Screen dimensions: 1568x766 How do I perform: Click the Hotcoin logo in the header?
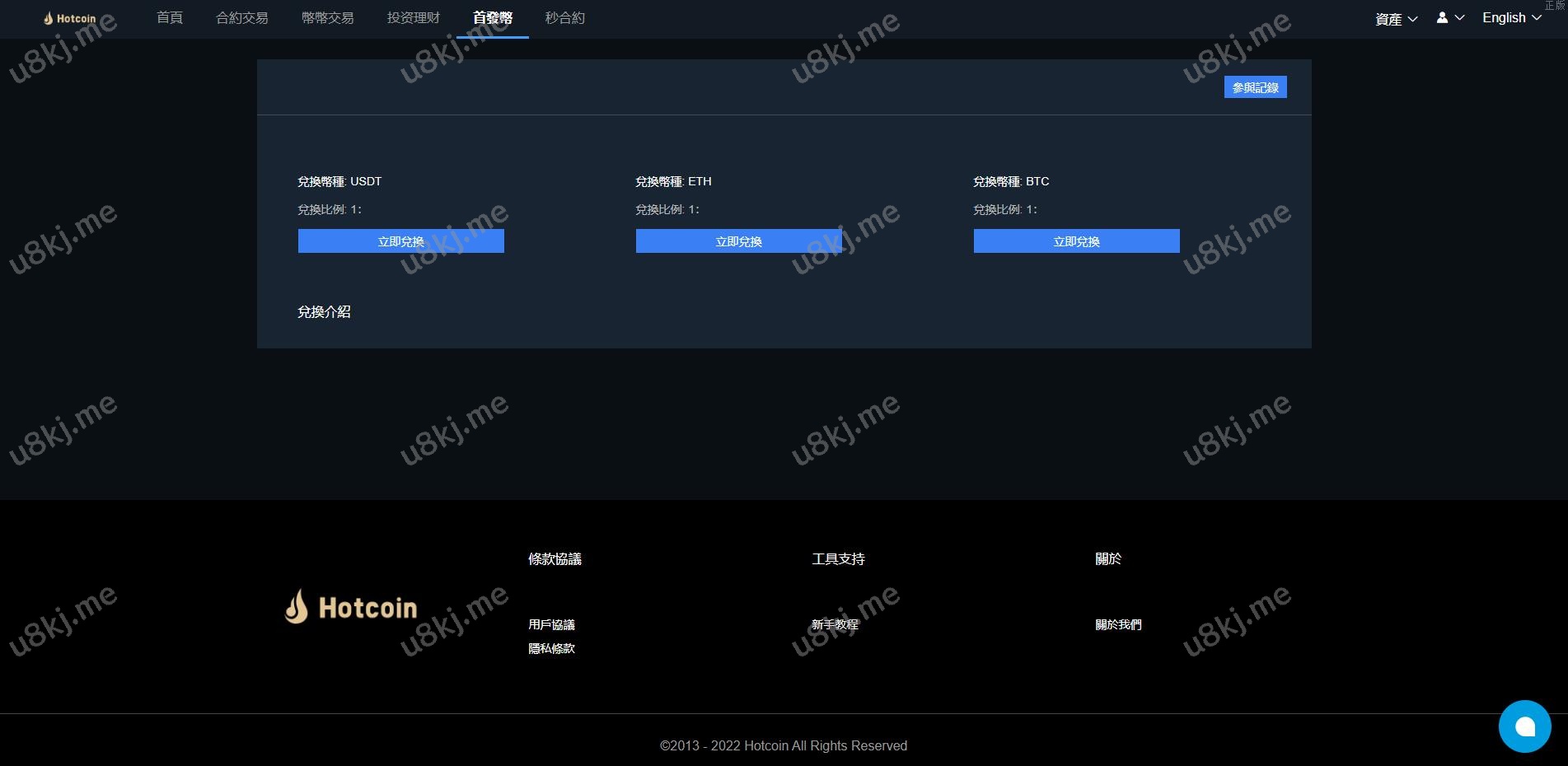point(70,18)
